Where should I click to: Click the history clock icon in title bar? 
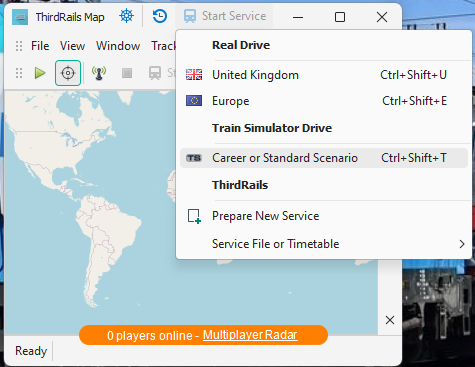[160, 16]
